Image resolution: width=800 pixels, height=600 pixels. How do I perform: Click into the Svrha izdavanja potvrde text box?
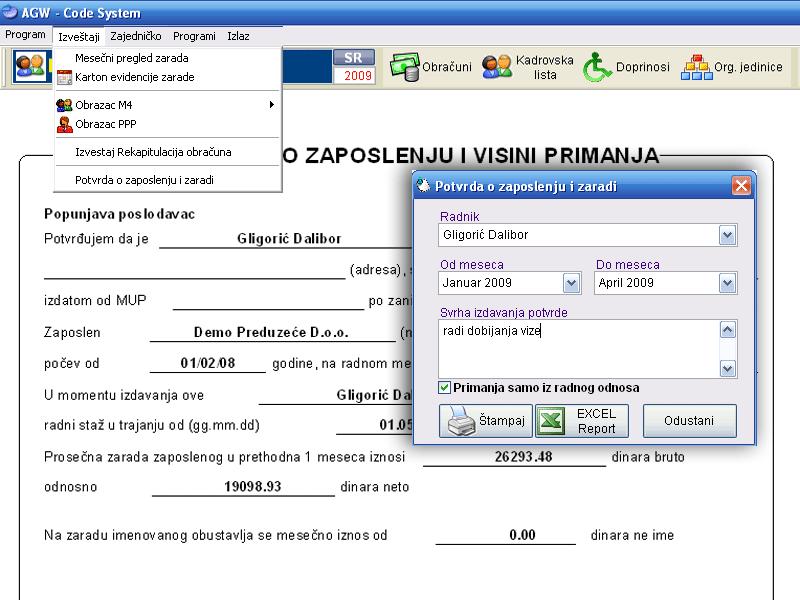click(578, 349)
